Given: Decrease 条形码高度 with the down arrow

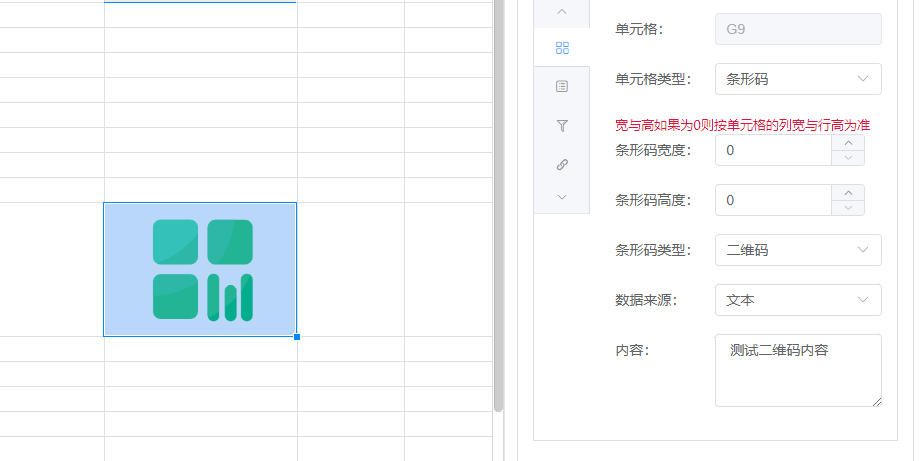Looking at the screenshot, I should tap(848, 208).
